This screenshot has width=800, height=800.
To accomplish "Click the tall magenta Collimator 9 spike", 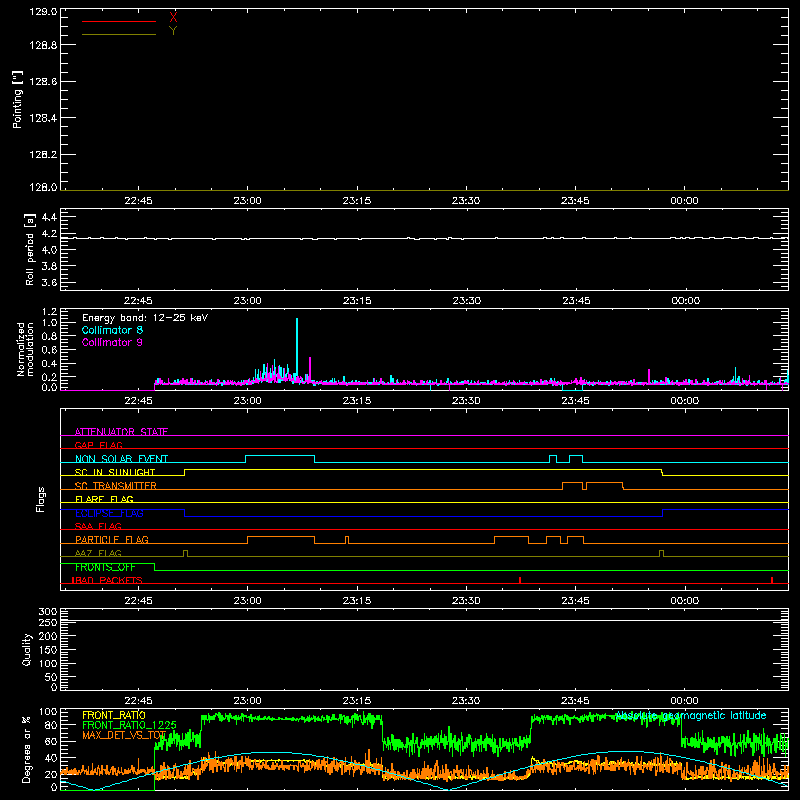I will pyautogui.click(x=310, y=368).
